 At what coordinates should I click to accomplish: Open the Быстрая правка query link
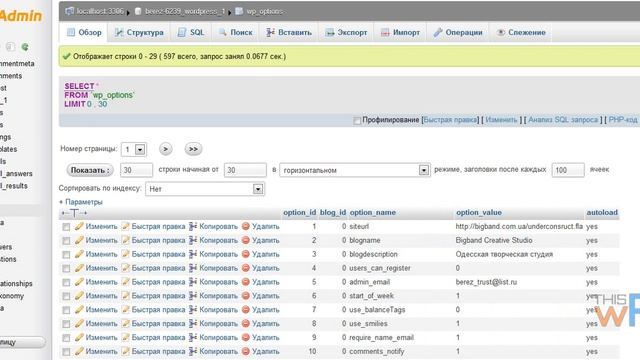tap(450, 120)
